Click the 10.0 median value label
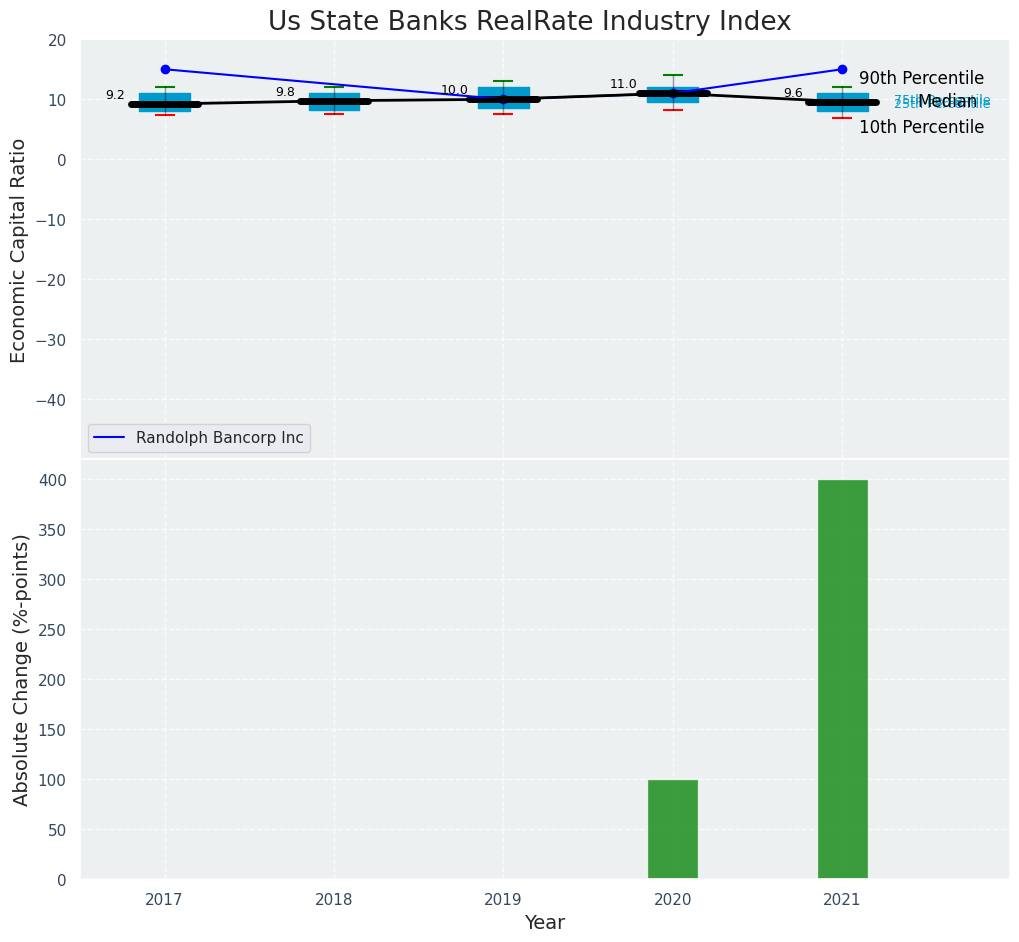1019x942 pixels. point(454,91)
